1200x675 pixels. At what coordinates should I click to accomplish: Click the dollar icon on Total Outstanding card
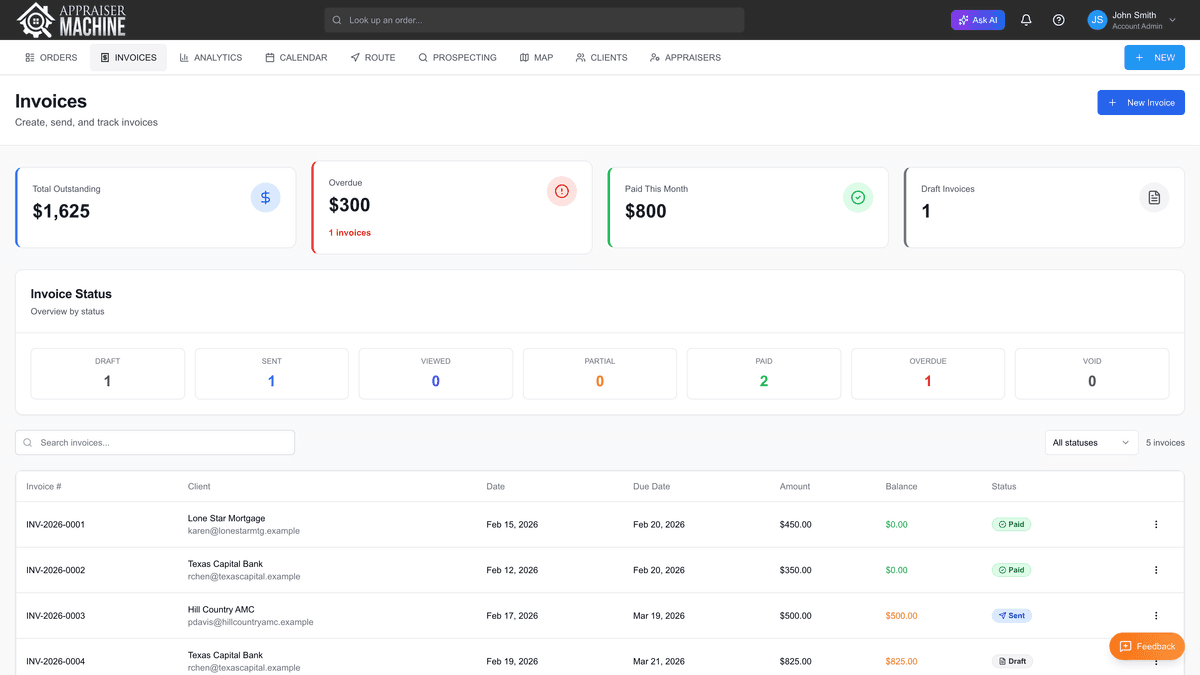(265, 197)
